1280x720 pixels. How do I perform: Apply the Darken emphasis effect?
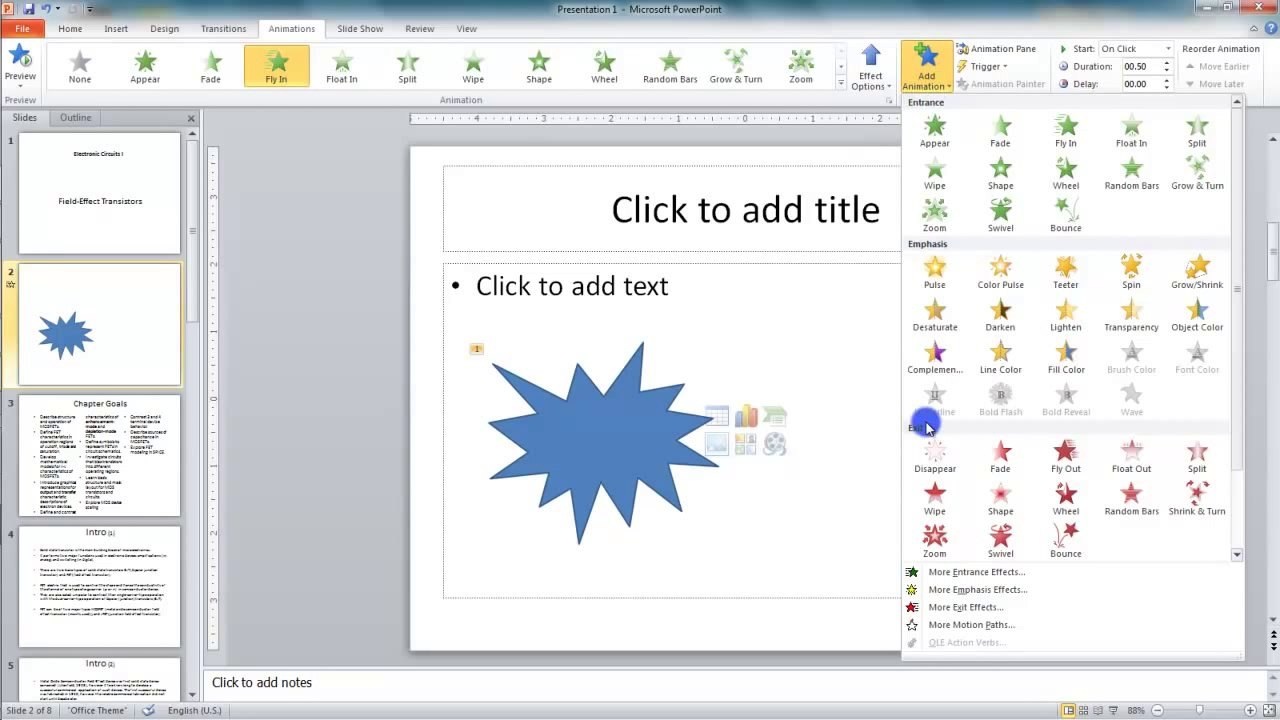pos(1000,314)
